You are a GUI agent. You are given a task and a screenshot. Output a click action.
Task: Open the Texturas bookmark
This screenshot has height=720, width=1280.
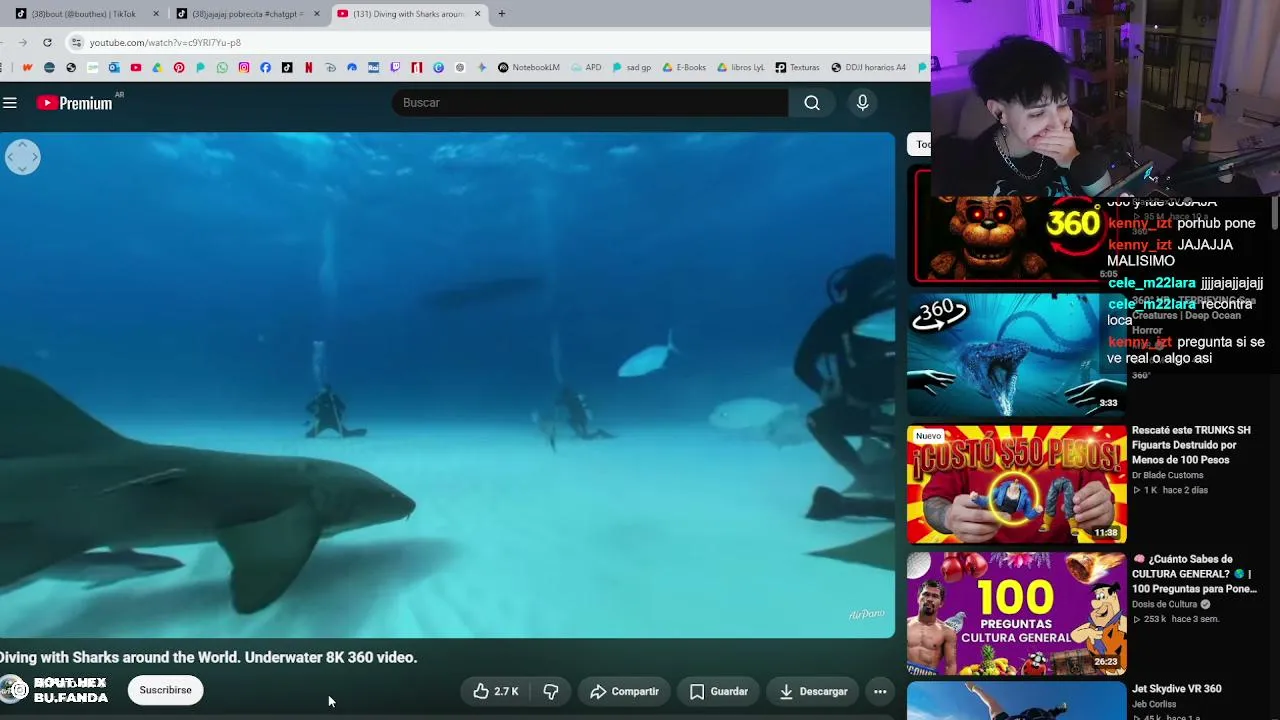[x=797, y=68]
